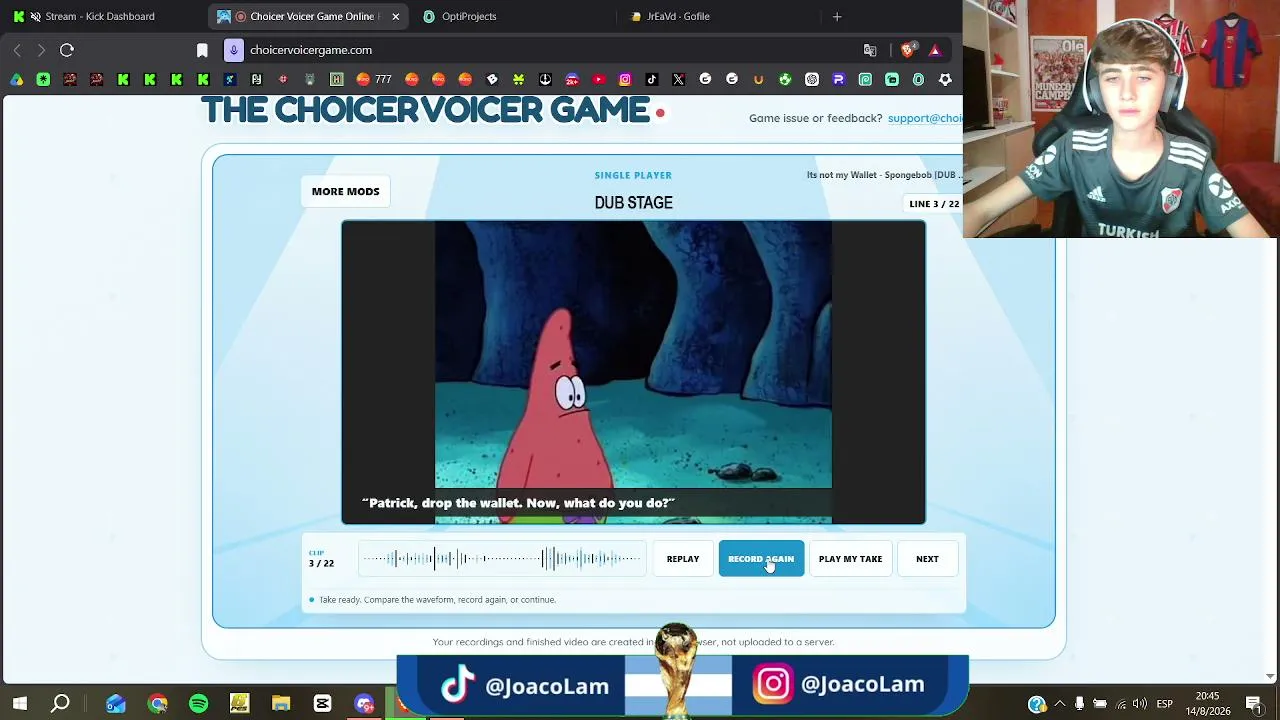
Task: Open Spotify from the taskbar
Action: click(x=198, y=704)
